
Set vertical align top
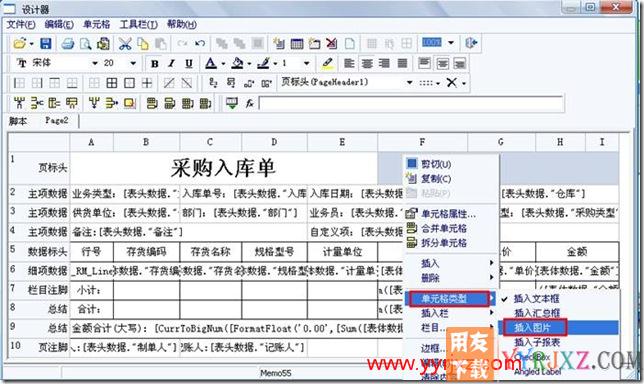click(x=424, y=63)
